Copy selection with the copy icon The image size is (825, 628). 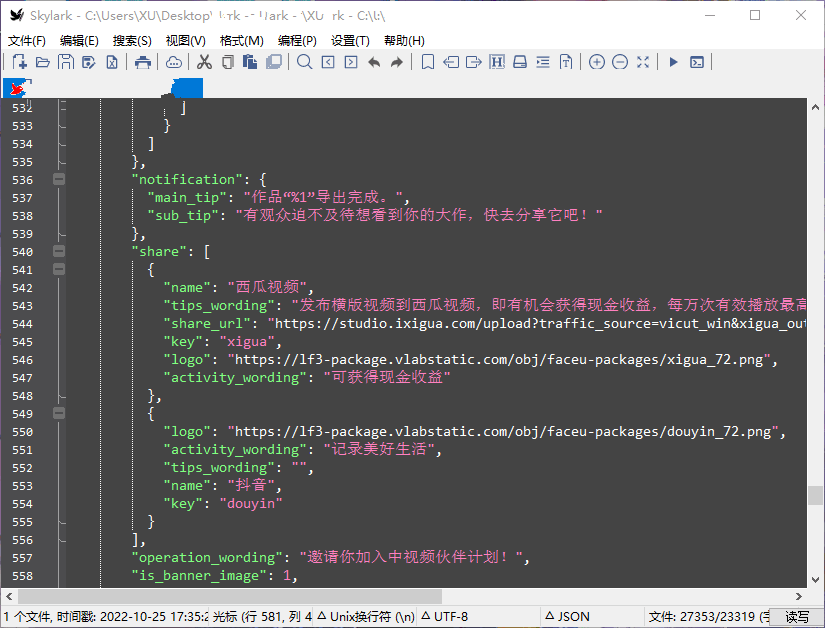[x=227, y=62]
